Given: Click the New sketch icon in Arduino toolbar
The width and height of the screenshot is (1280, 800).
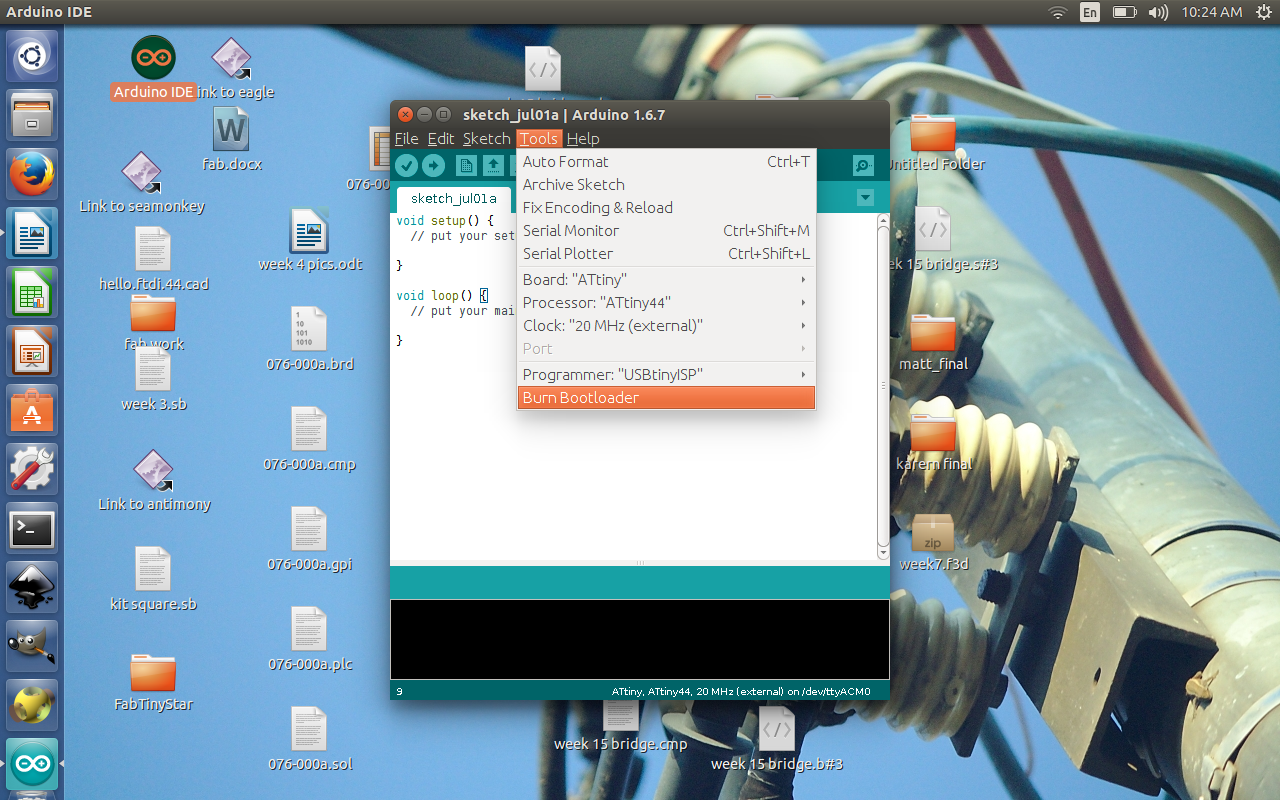Looking at the screenshot, I should [x=466, y=166].
